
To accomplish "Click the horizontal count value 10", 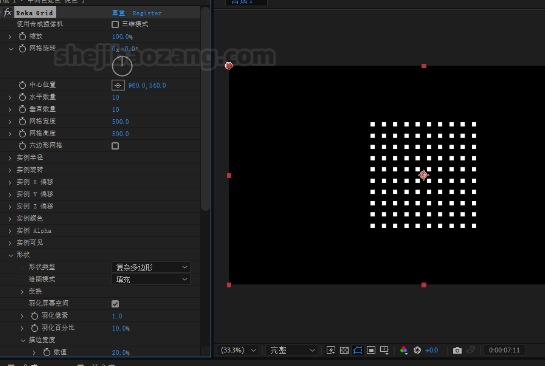I will [116, 97].
